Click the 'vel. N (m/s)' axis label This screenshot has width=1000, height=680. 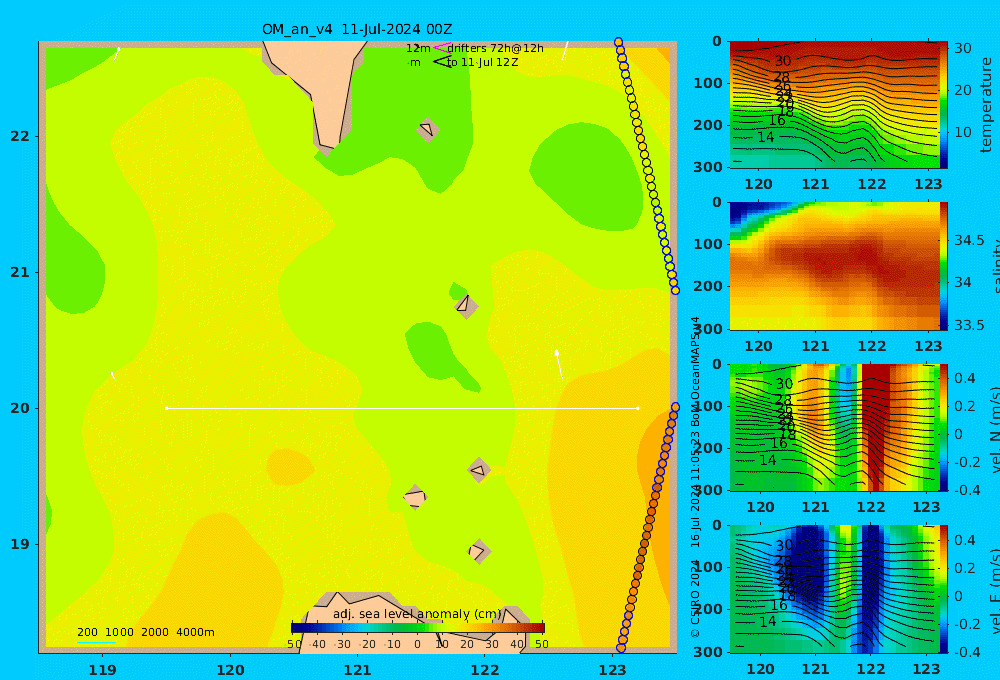[994, 429]
